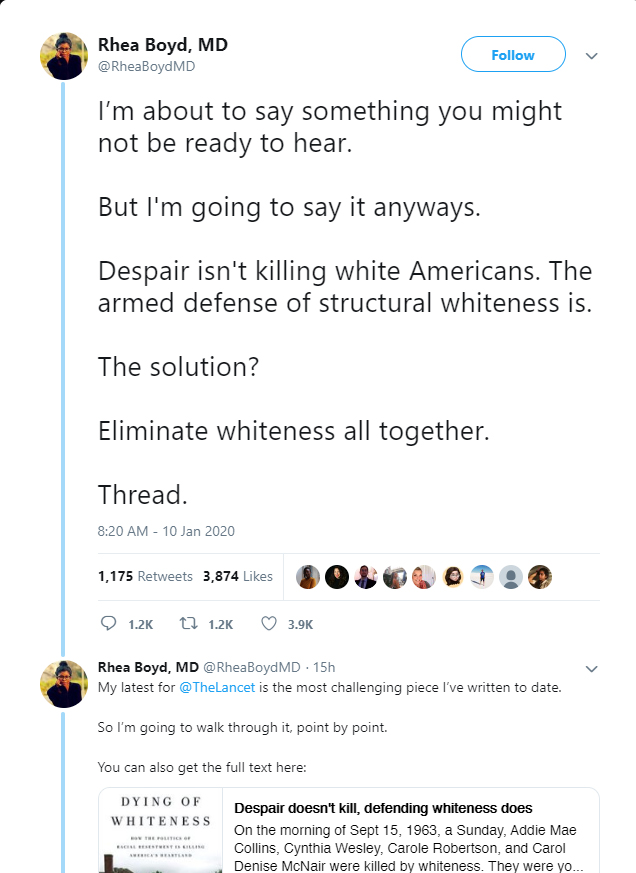
Task: Open Rhea Boyd's main profile avatar
Action: tap(63, 56)
